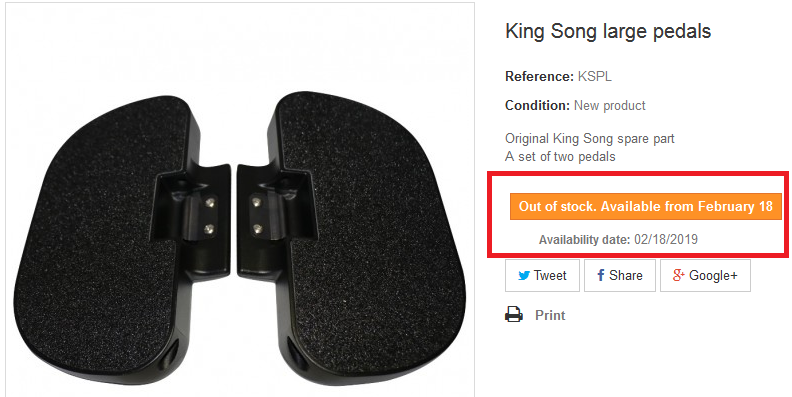792x397 pixels.
Task: Click the New product condition text
Action: tap(610, 106)
